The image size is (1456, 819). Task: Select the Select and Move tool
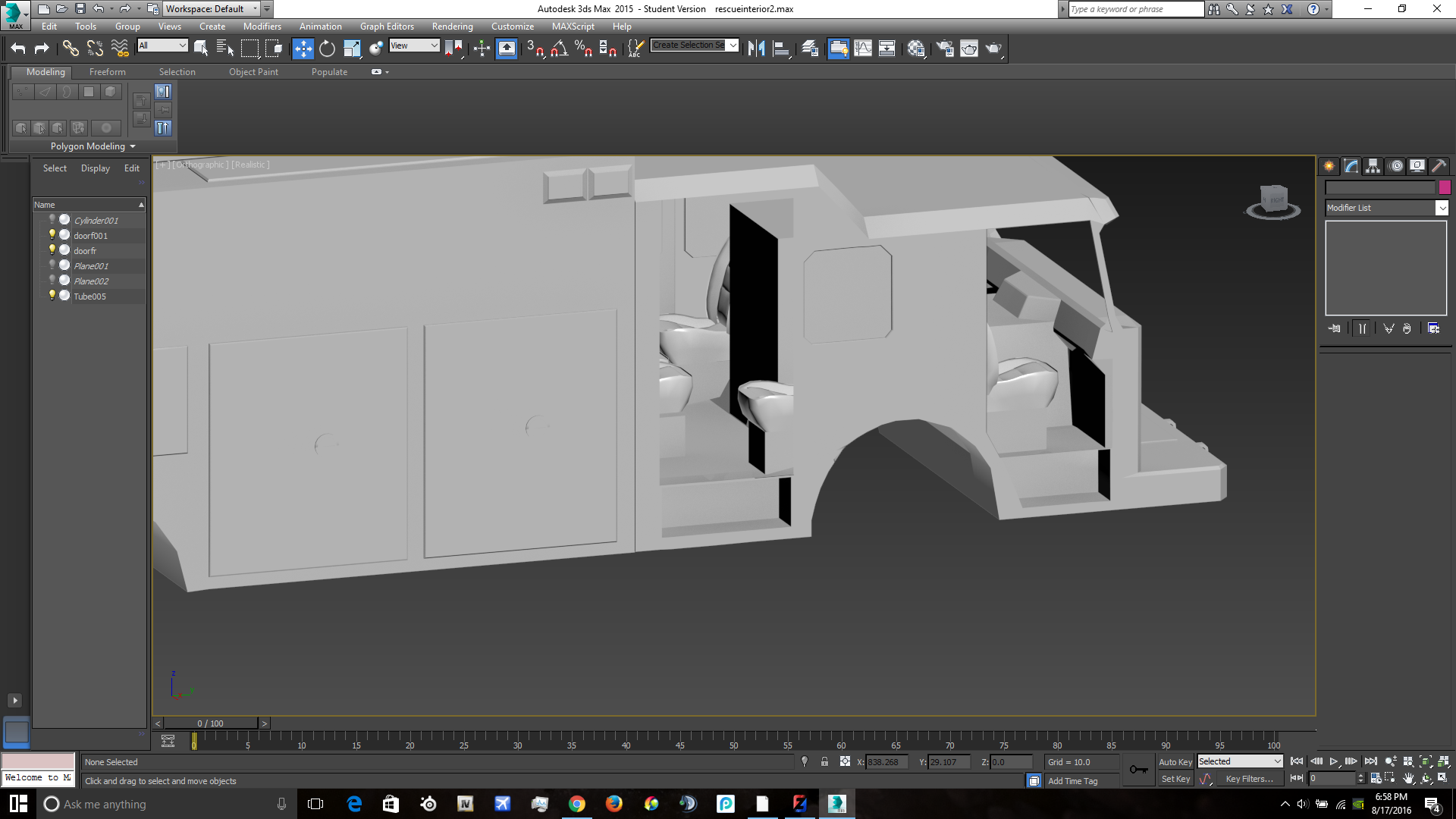point(303,49)
